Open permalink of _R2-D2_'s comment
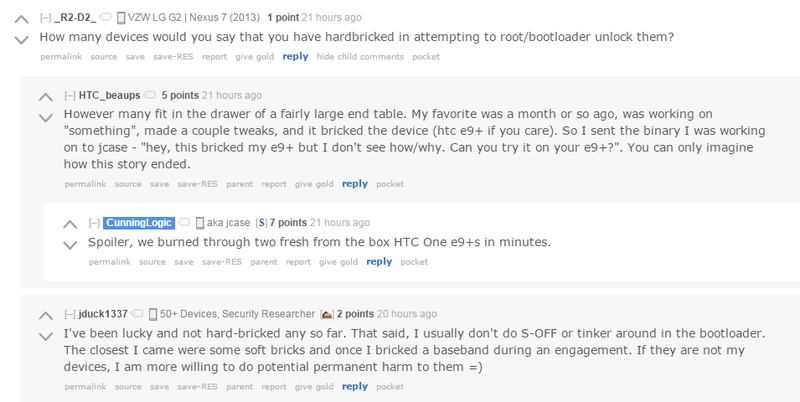The width and height of the screenshot is (800, 402). pos(61,57)
